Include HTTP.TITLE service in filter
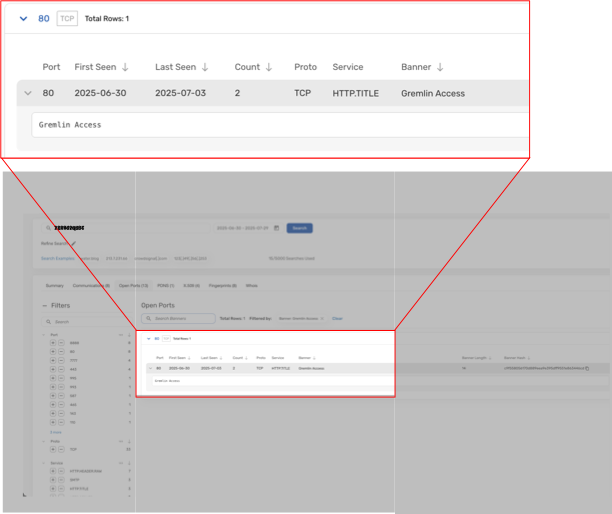Screen dimensions: 612x514 pos(53,489)
